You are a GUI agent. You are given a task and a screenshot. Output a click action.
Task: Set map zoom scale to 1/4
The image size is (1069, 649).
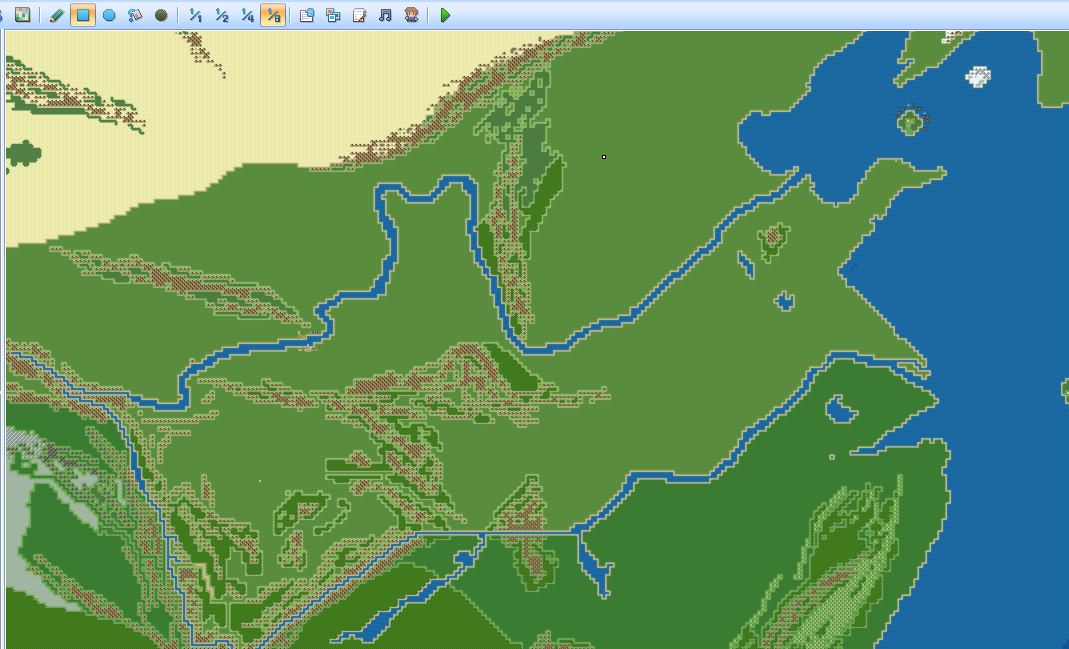247,15
